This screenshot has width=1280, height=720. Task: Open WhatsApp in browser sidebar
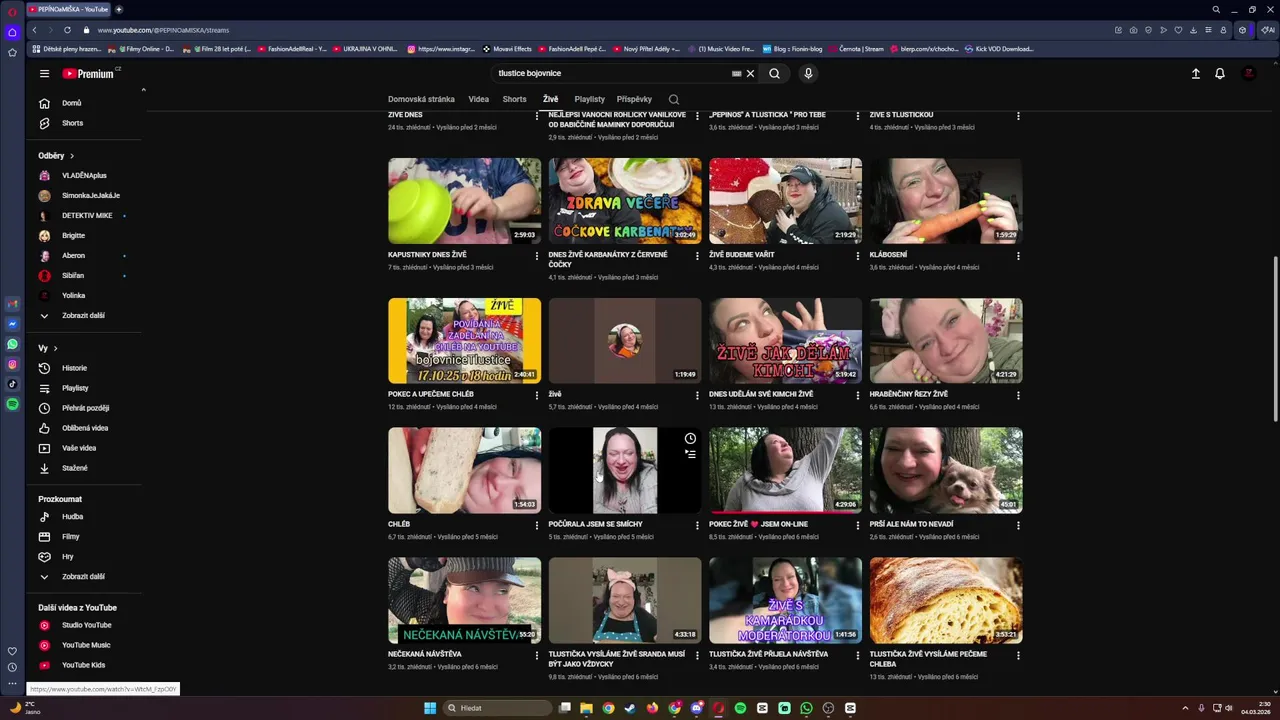pos(12,344)
